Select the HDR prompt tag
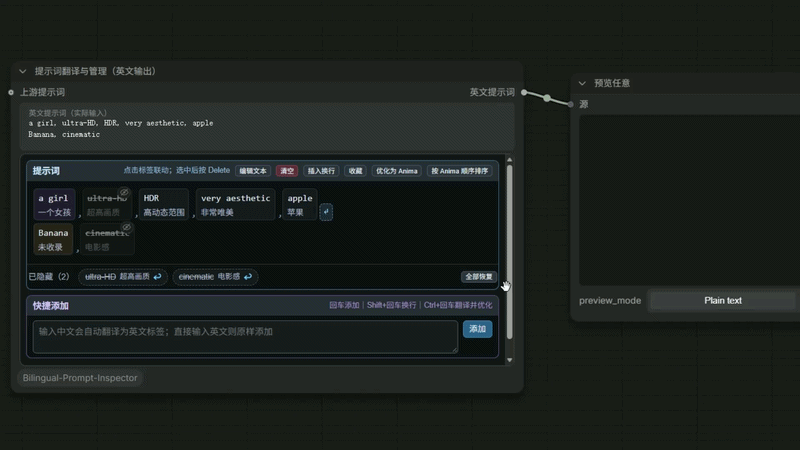 (163, 205)
